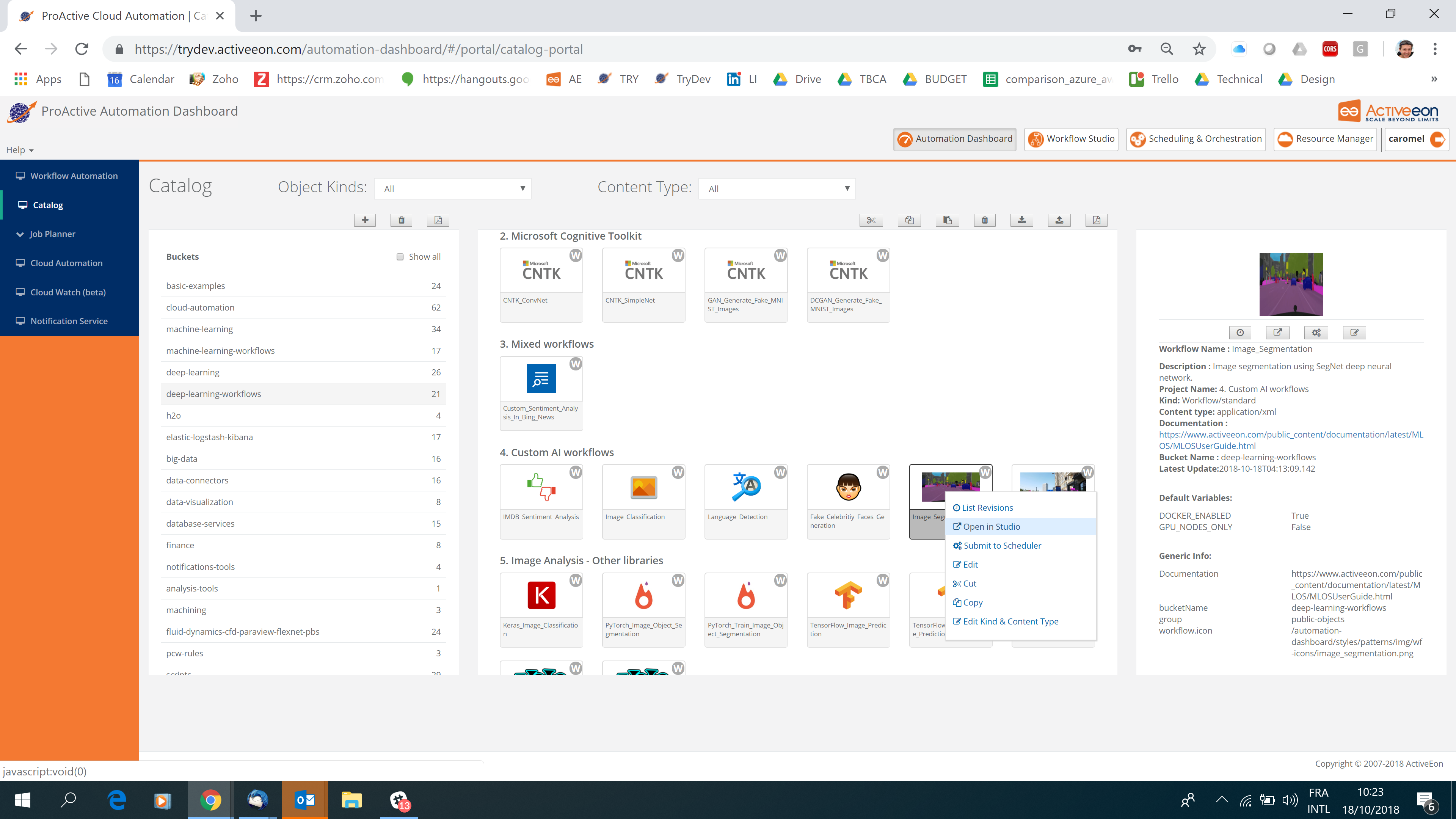Select the Language_Detection workflow
1456x819 pixels.
click(746, 501)
